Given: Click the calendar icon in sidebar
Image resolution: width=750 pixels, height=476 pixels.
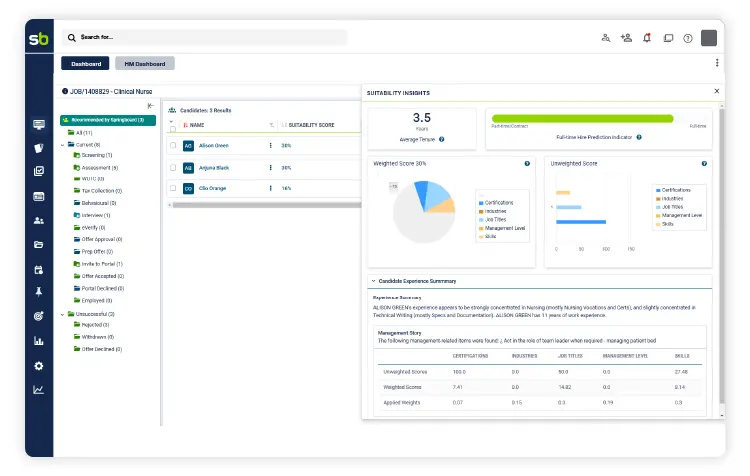Looking at the screenshot, I should tap(39, 269).
